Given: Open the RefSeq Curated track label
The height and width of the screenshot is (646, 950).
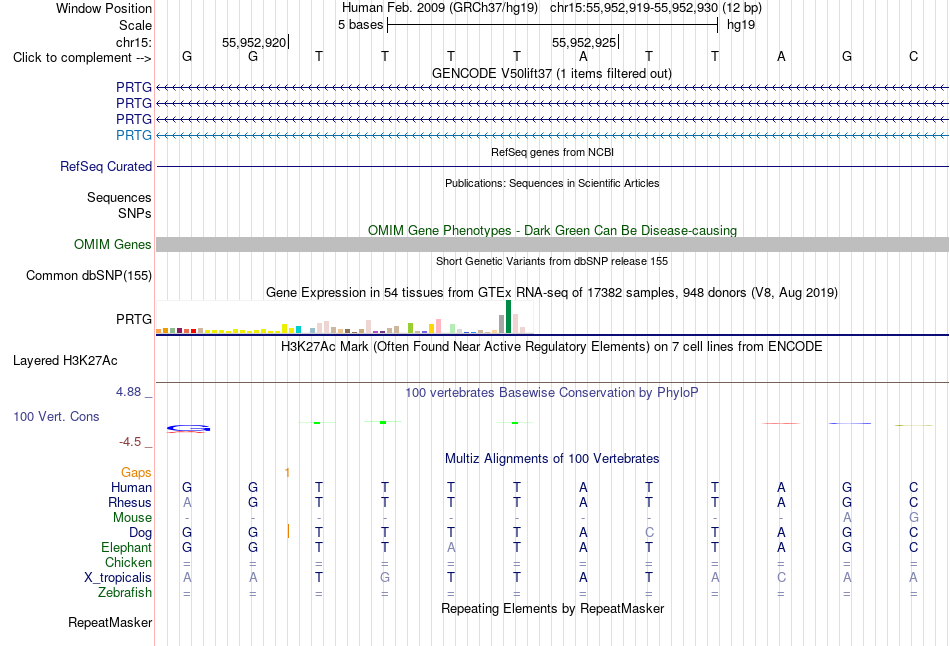Looking at the screenshot, I should (106, 166).
